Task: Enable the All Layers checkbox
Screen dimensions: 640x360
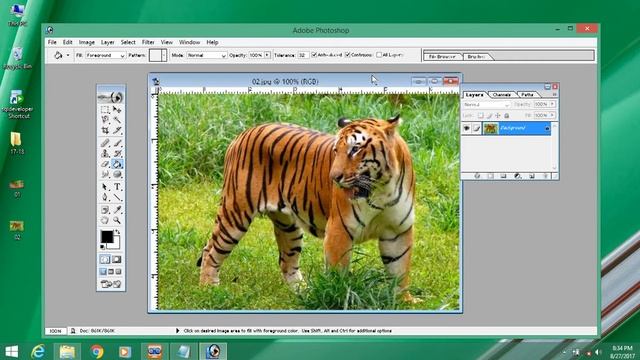Action: click(x=379, y=55)
